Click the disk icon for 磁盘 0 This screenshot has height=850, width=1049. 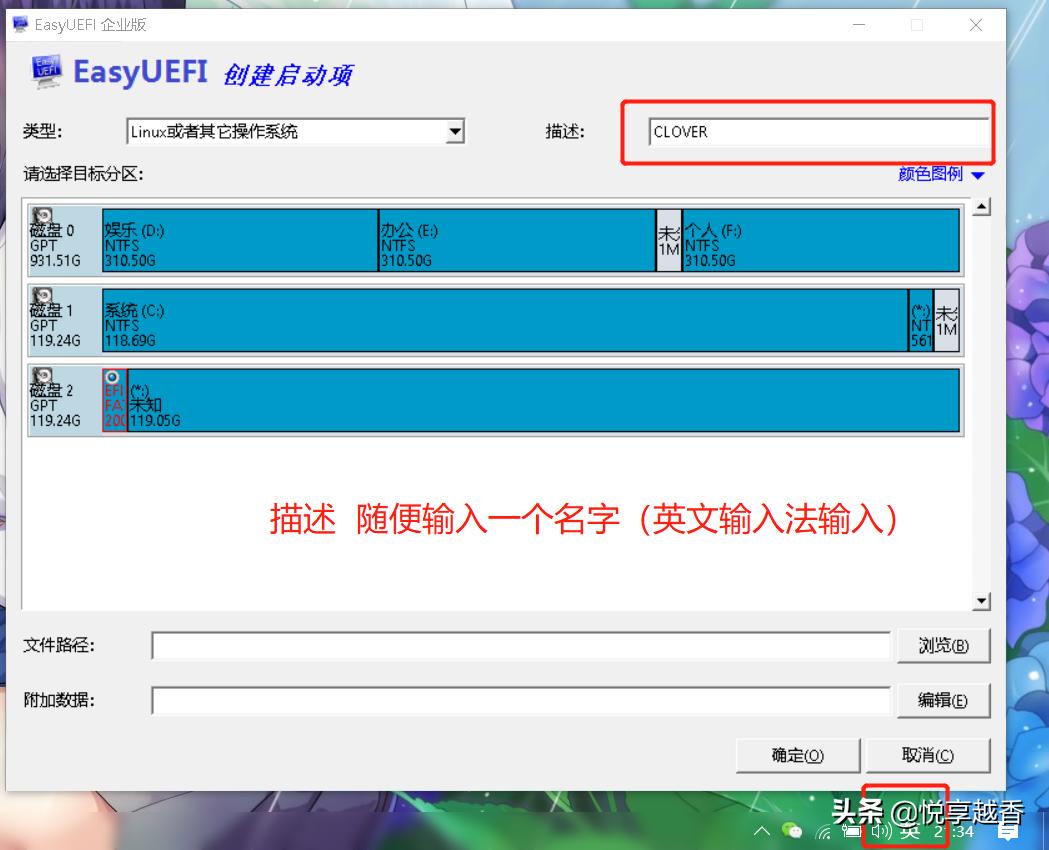click(40, 215)
